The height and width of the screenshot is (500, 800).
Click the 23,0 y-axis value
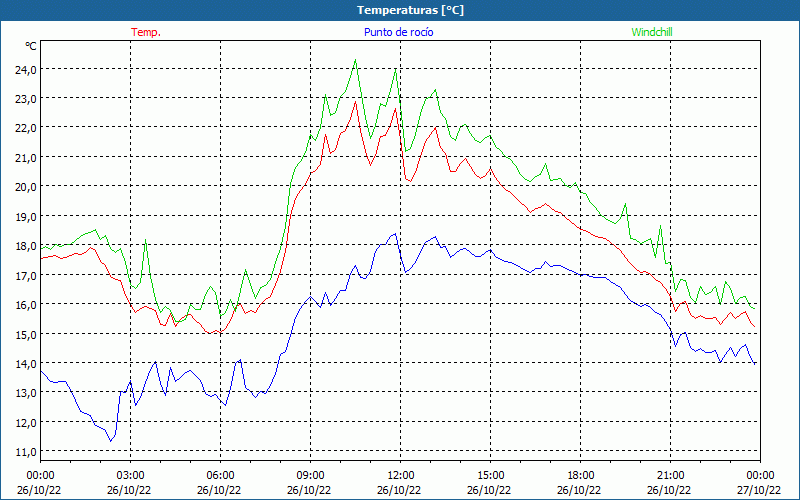(26, 98)
